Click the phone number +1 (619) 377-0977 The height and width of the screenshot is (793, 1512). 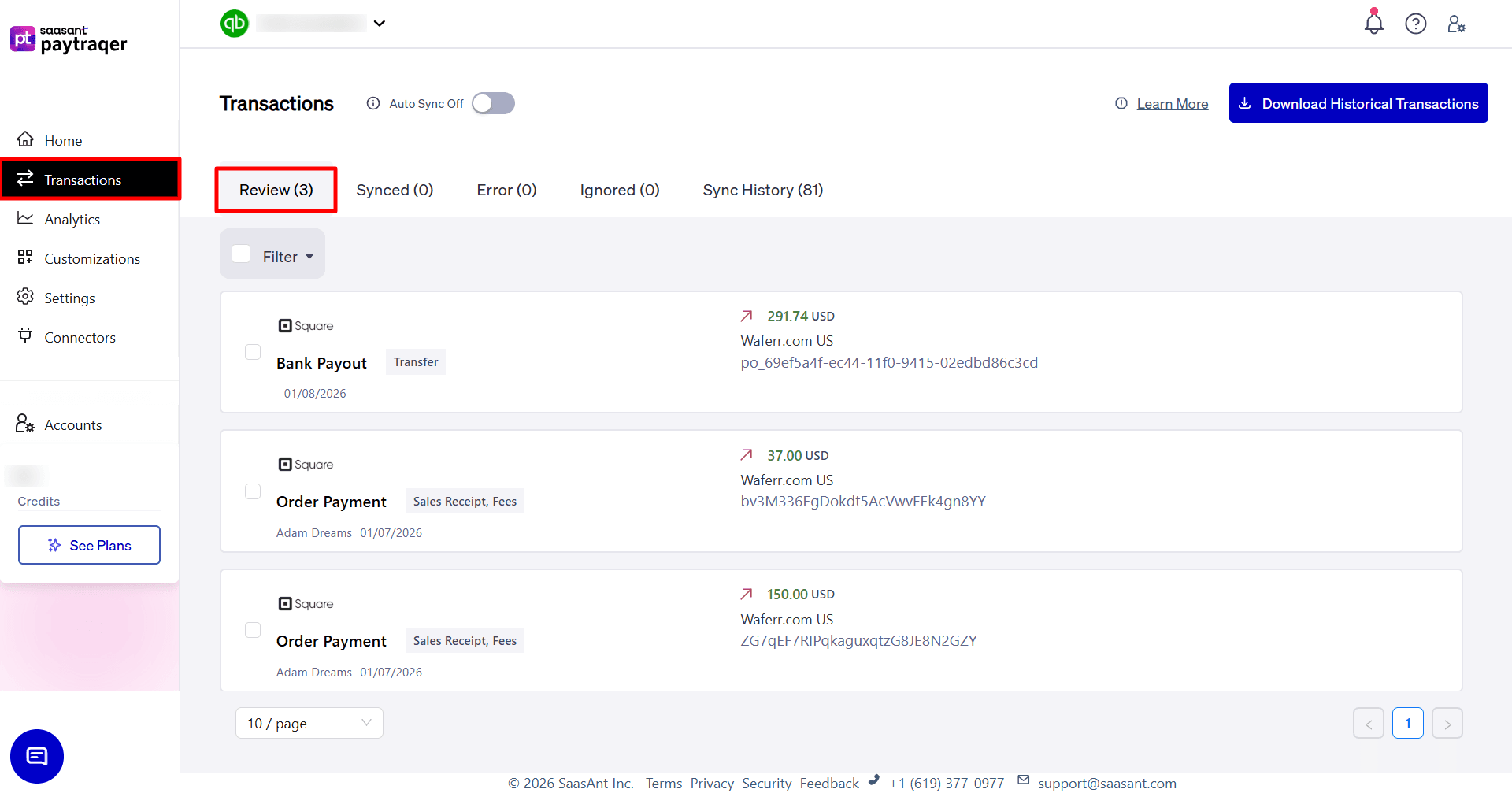click(x=947, y=784)
